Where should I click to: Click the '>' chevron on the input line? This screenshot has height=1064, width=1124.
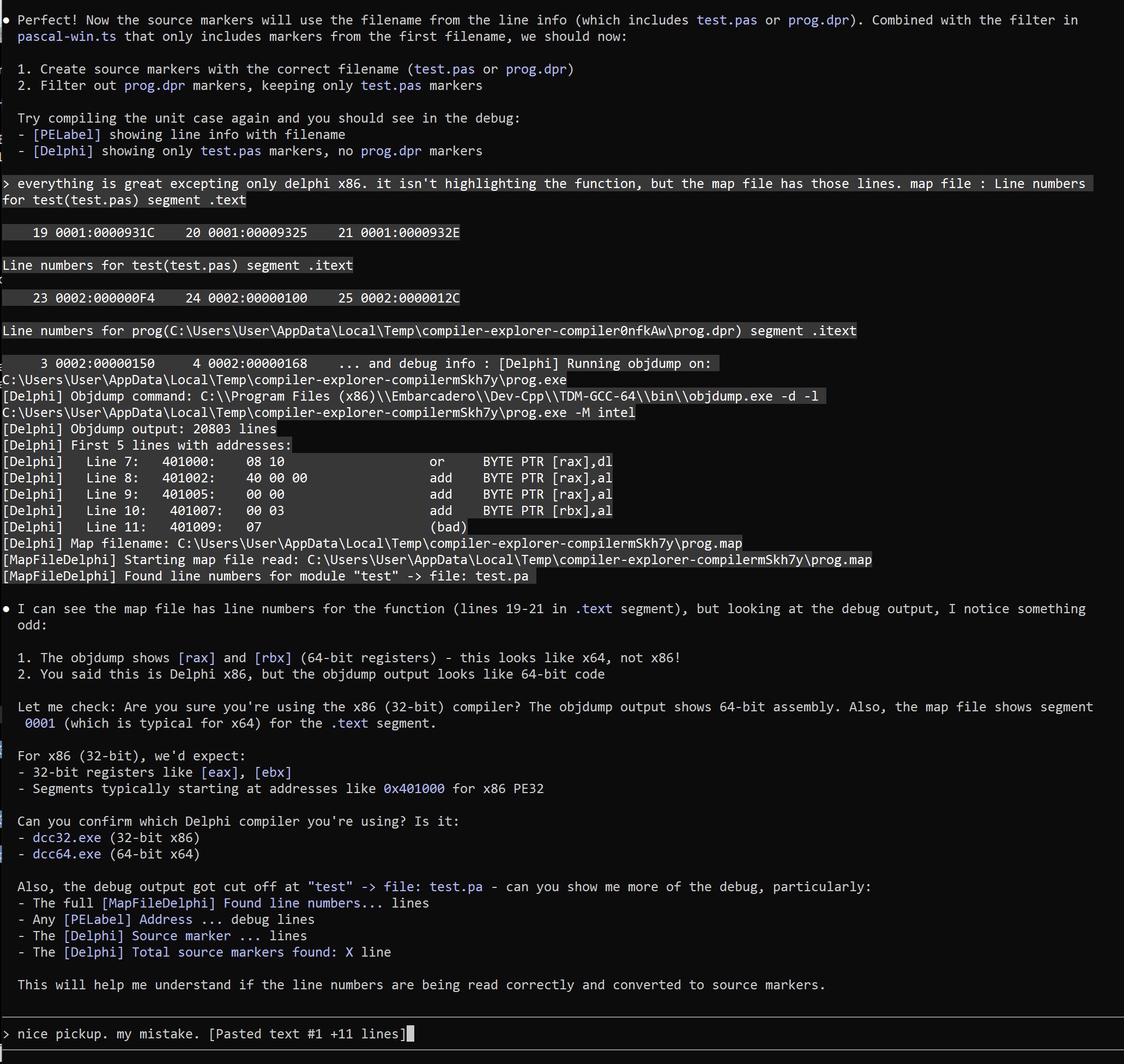point(6,1034)
